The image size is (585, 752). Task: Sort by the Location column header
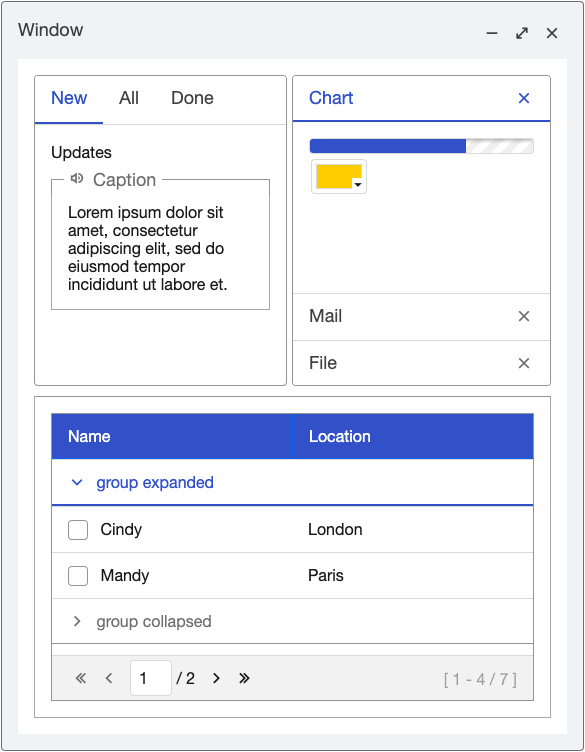tap(413, 436)
